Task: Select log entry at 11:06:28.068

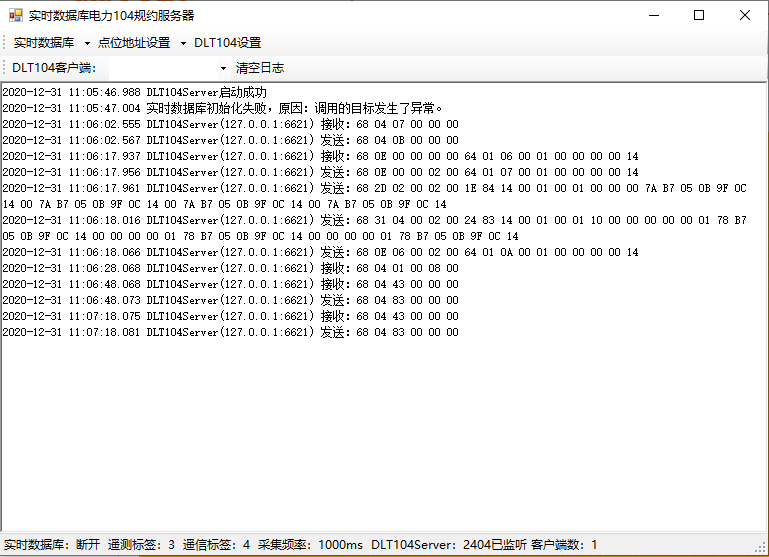Action: pyautogui.click(x=231, y=268)
